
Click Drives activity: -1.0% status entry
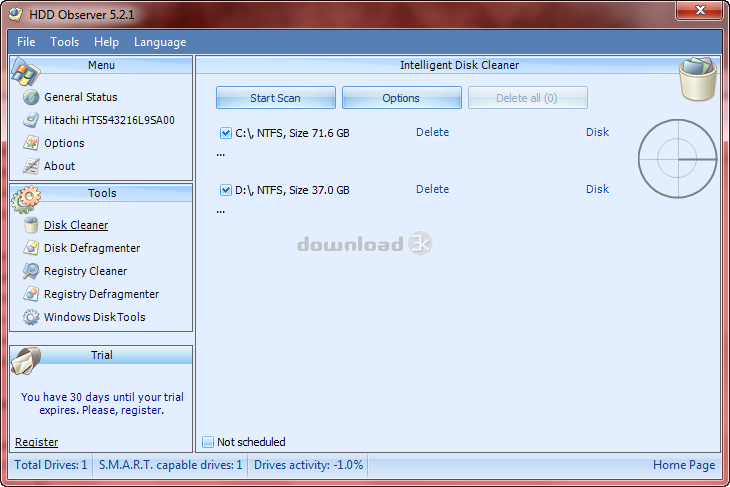pyautogui.click(x=308, y=465)
